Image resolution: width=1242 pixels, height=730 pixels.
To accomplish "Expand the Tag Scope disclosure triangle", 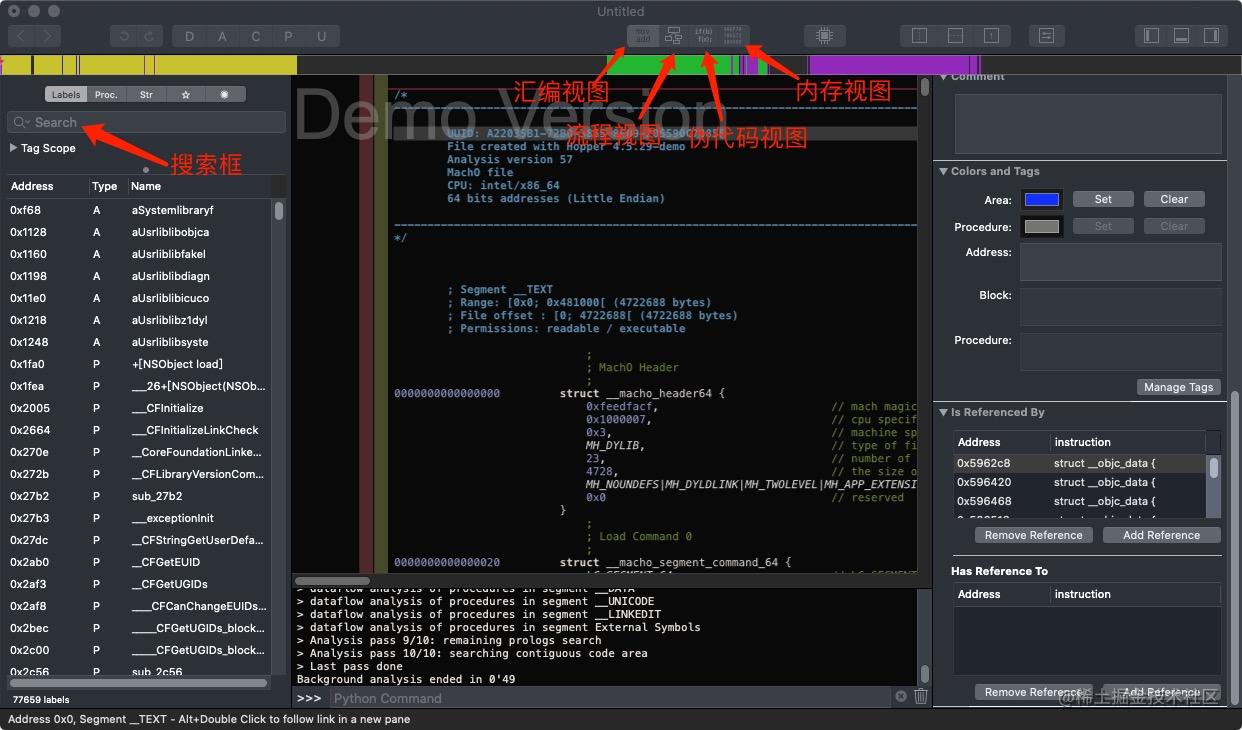I will pos(13,148).
